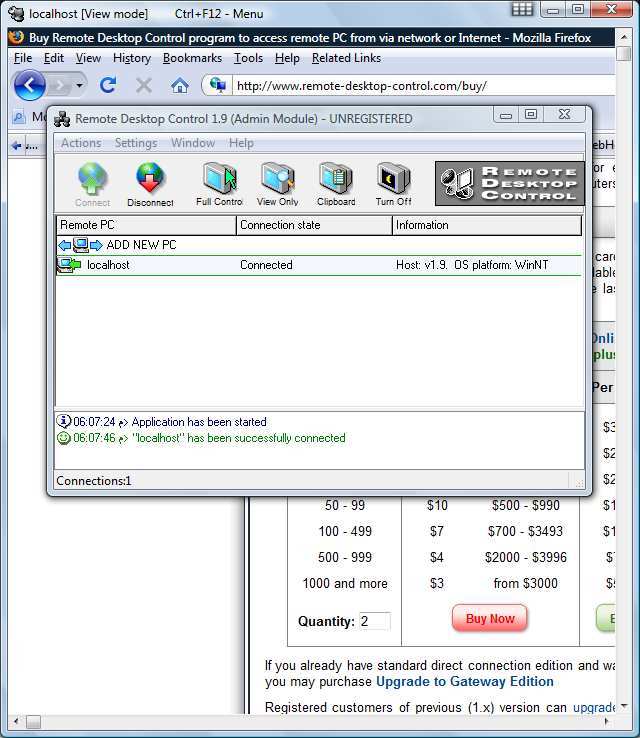Click the viewer horizontal scrollbar thumb
Screen dimensions: 640x738
point(33,722)
